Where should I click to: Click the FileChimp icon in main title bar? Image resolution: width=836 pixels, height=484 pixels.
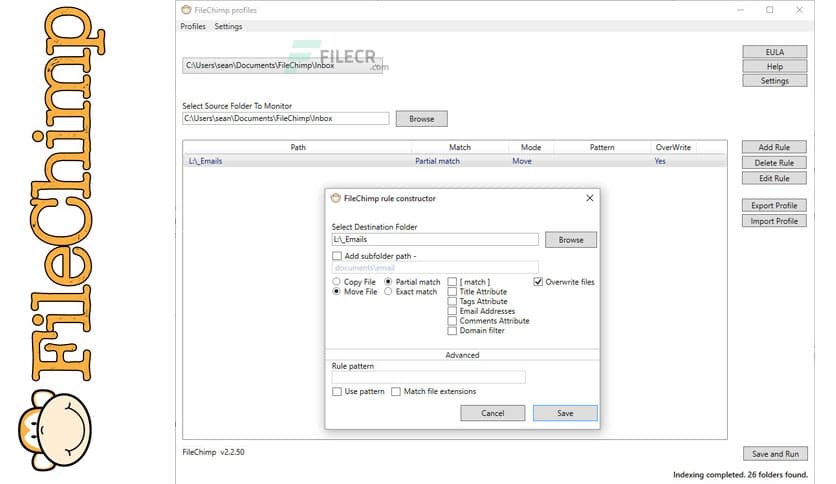pos(186,10)
